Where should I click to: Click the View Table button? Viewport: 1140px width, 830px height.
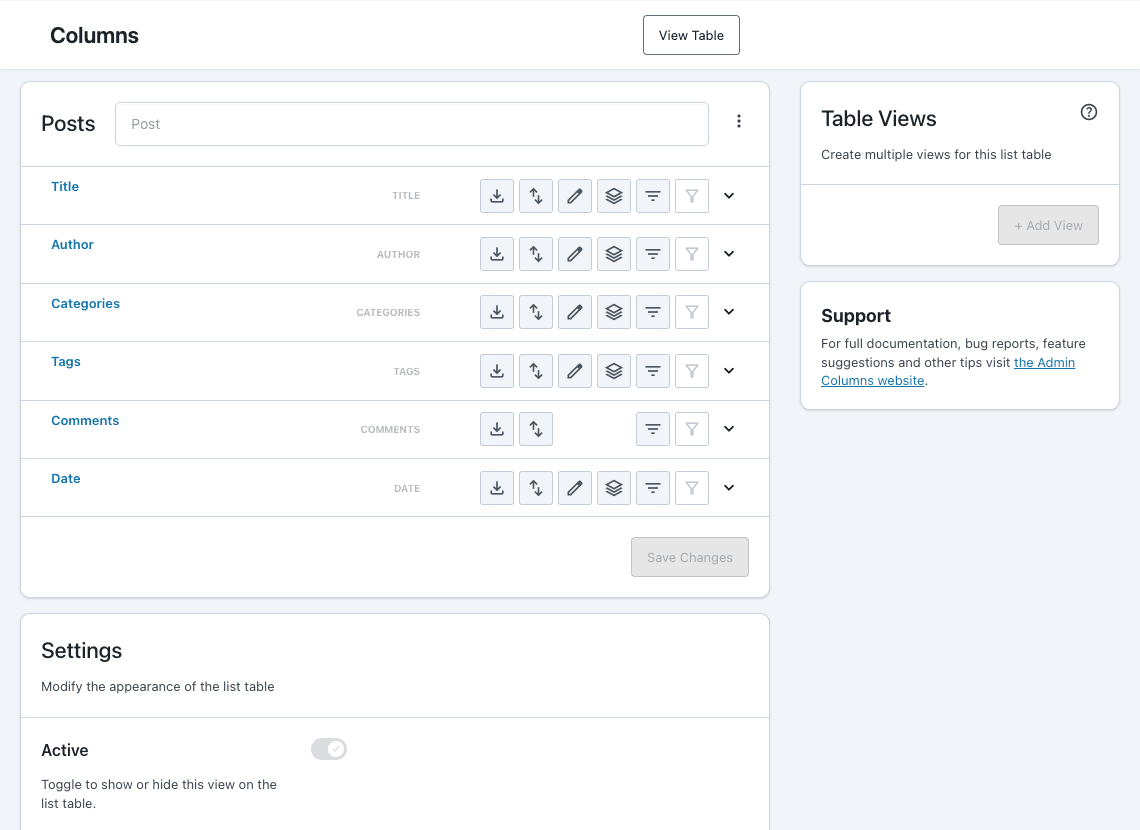click(691, 35)
